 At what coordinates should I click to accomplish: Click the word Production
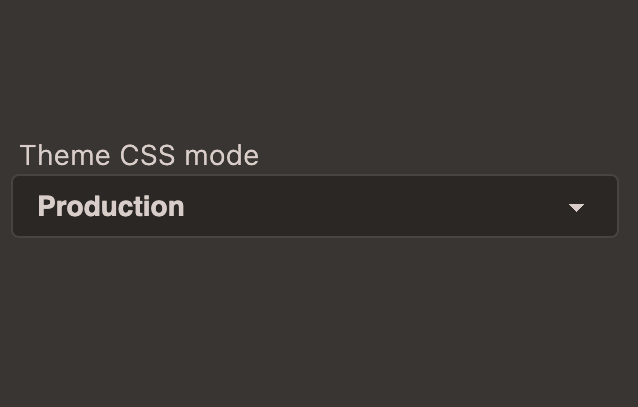[x=111, y=207]
